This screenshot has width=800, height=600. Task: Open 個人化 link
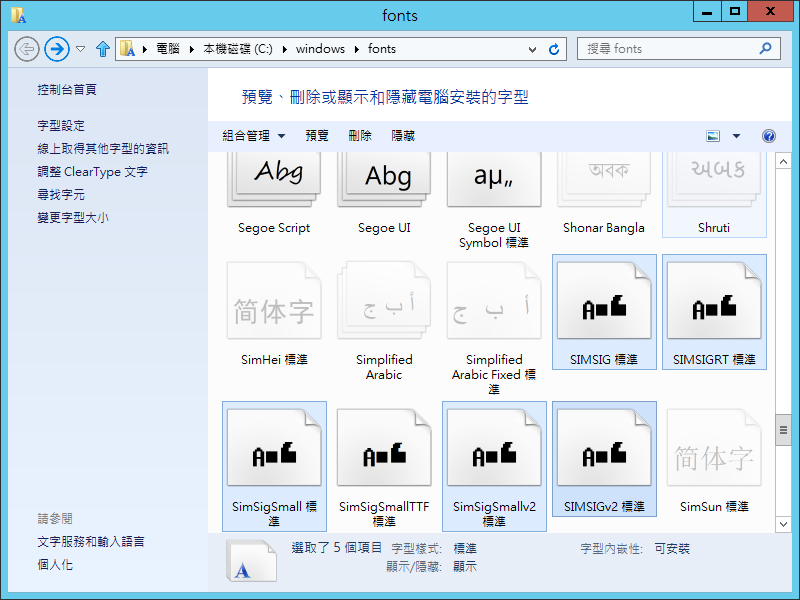pos(55,564)
